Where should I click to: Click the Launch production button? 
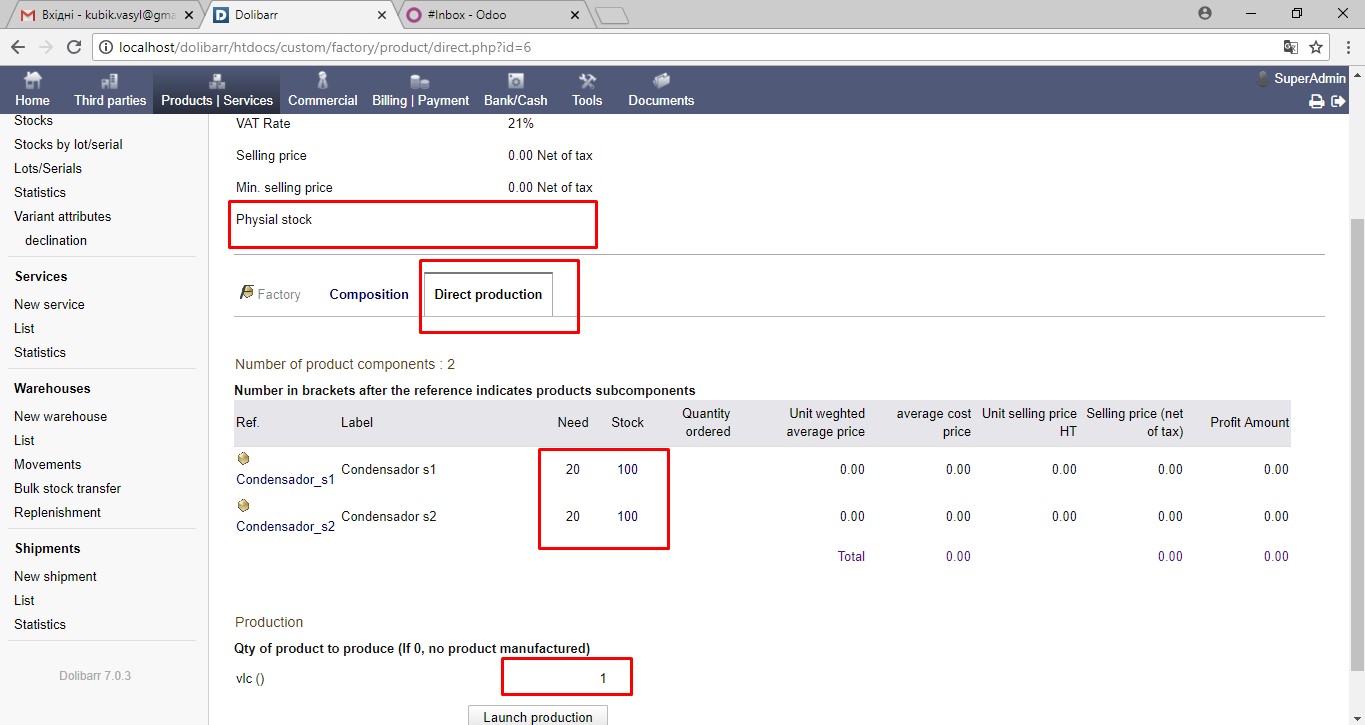537,715
